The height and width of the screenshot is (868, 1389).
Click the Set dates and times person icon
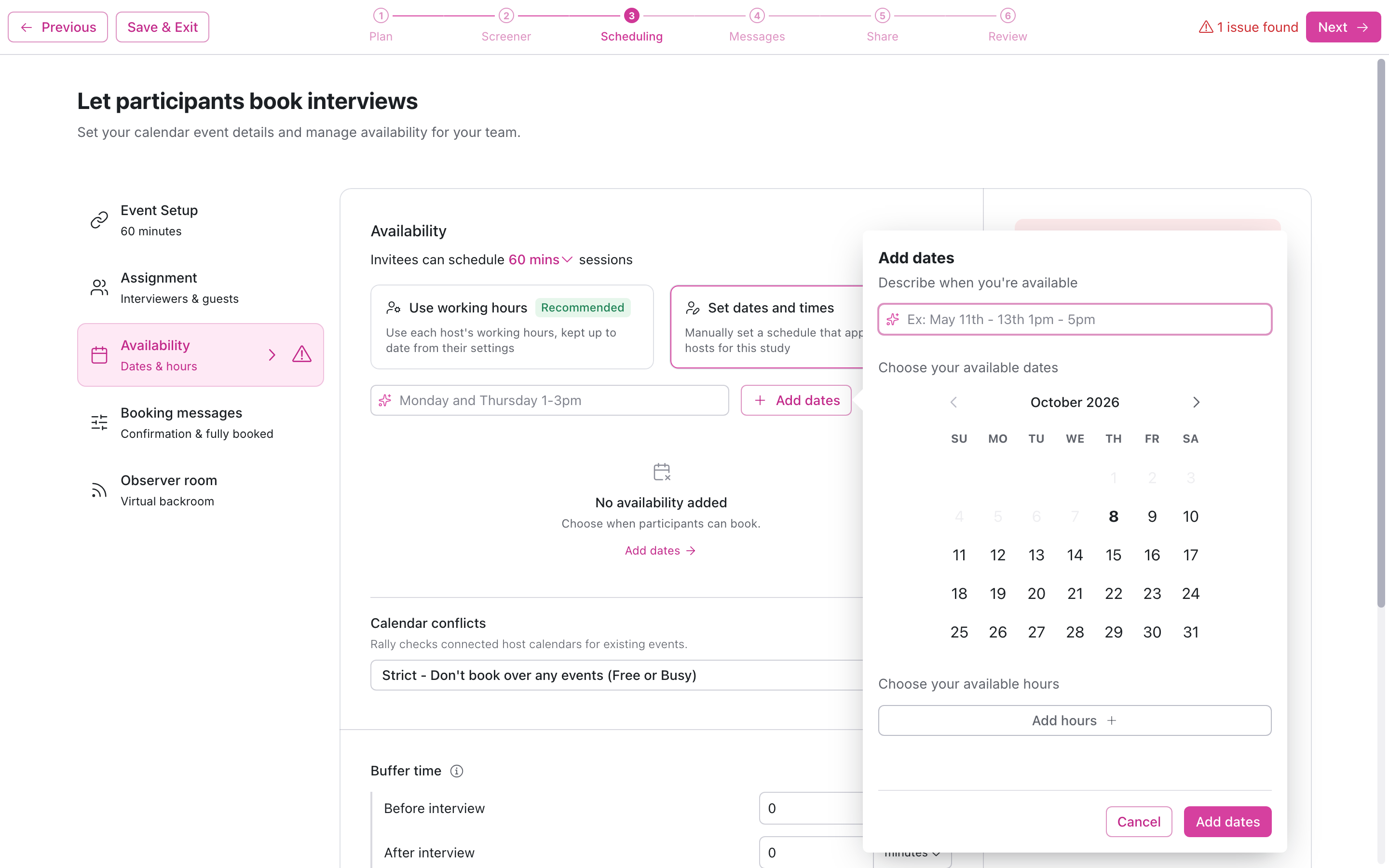tap(693, 308)
